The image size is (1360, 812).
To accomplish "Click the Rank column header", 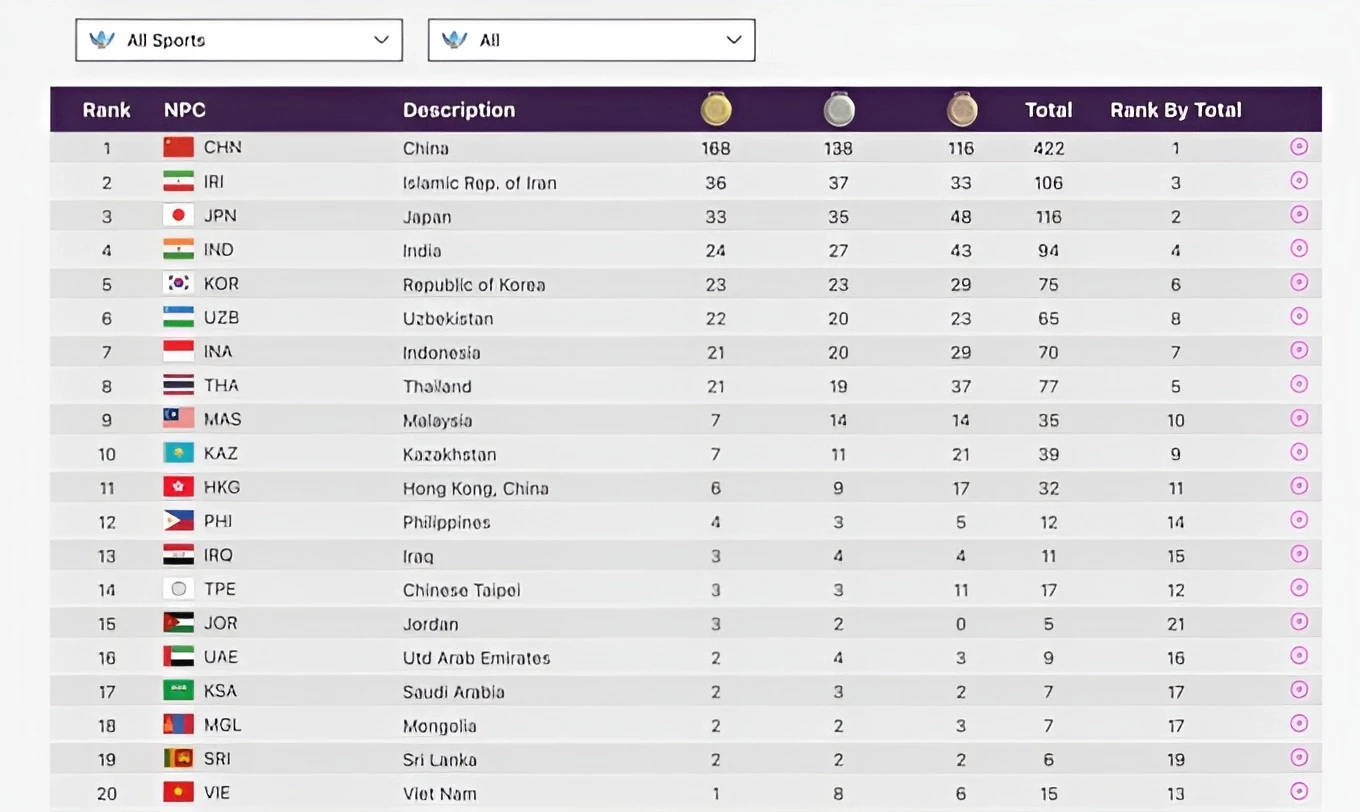I will pos(107,110).
